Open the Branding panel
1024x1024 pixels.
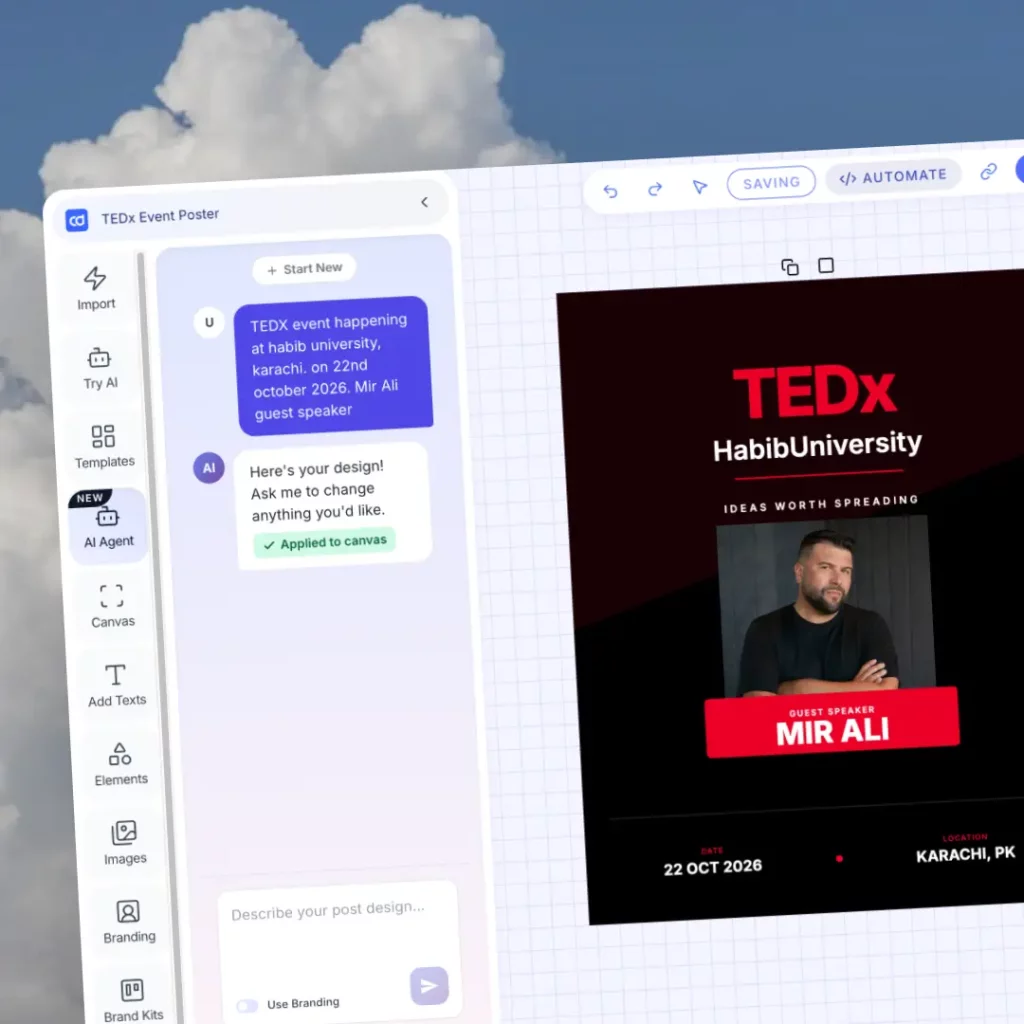tap(129, 921)
